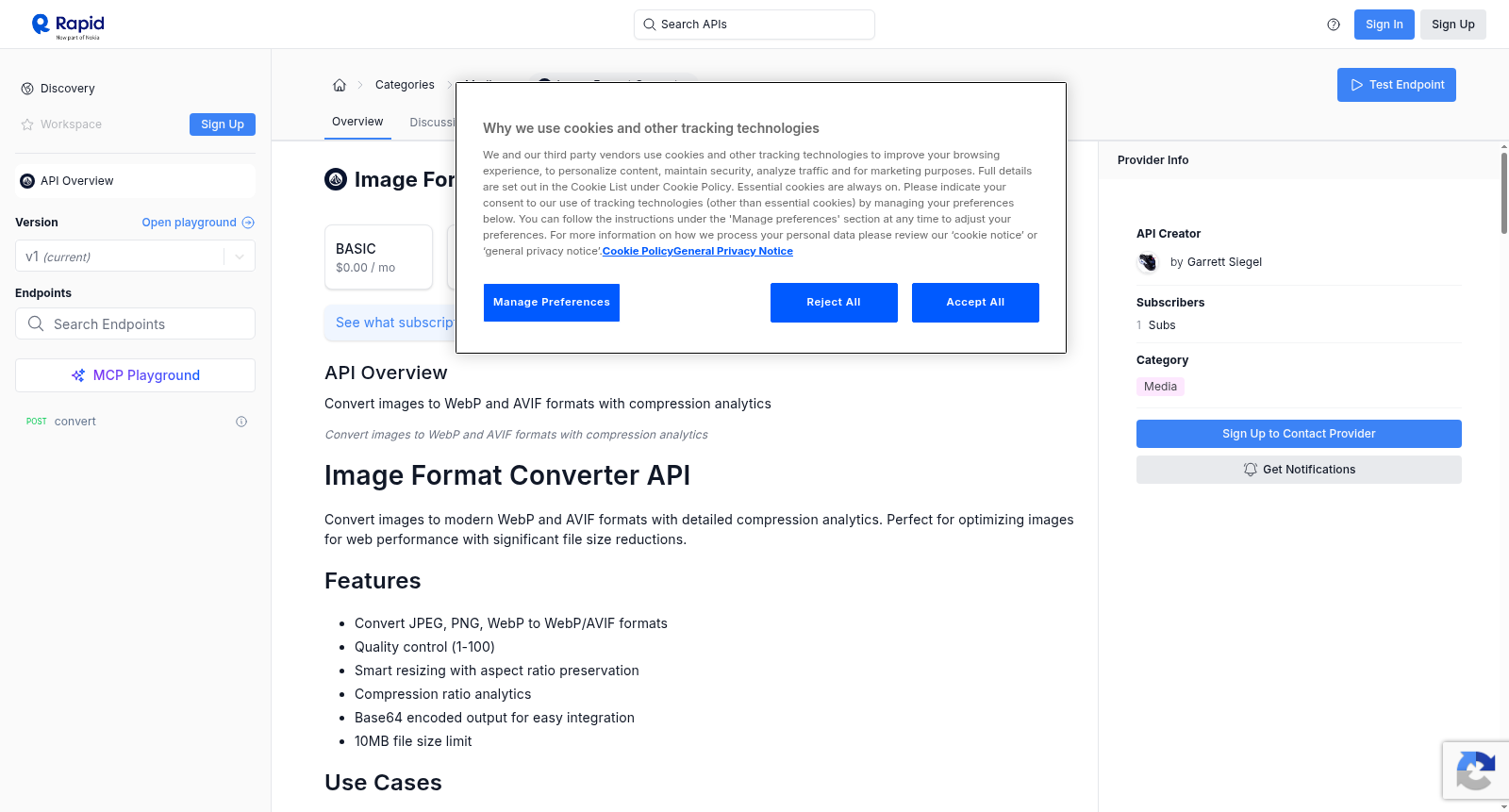Select Workspace in the sidebar

71,124
